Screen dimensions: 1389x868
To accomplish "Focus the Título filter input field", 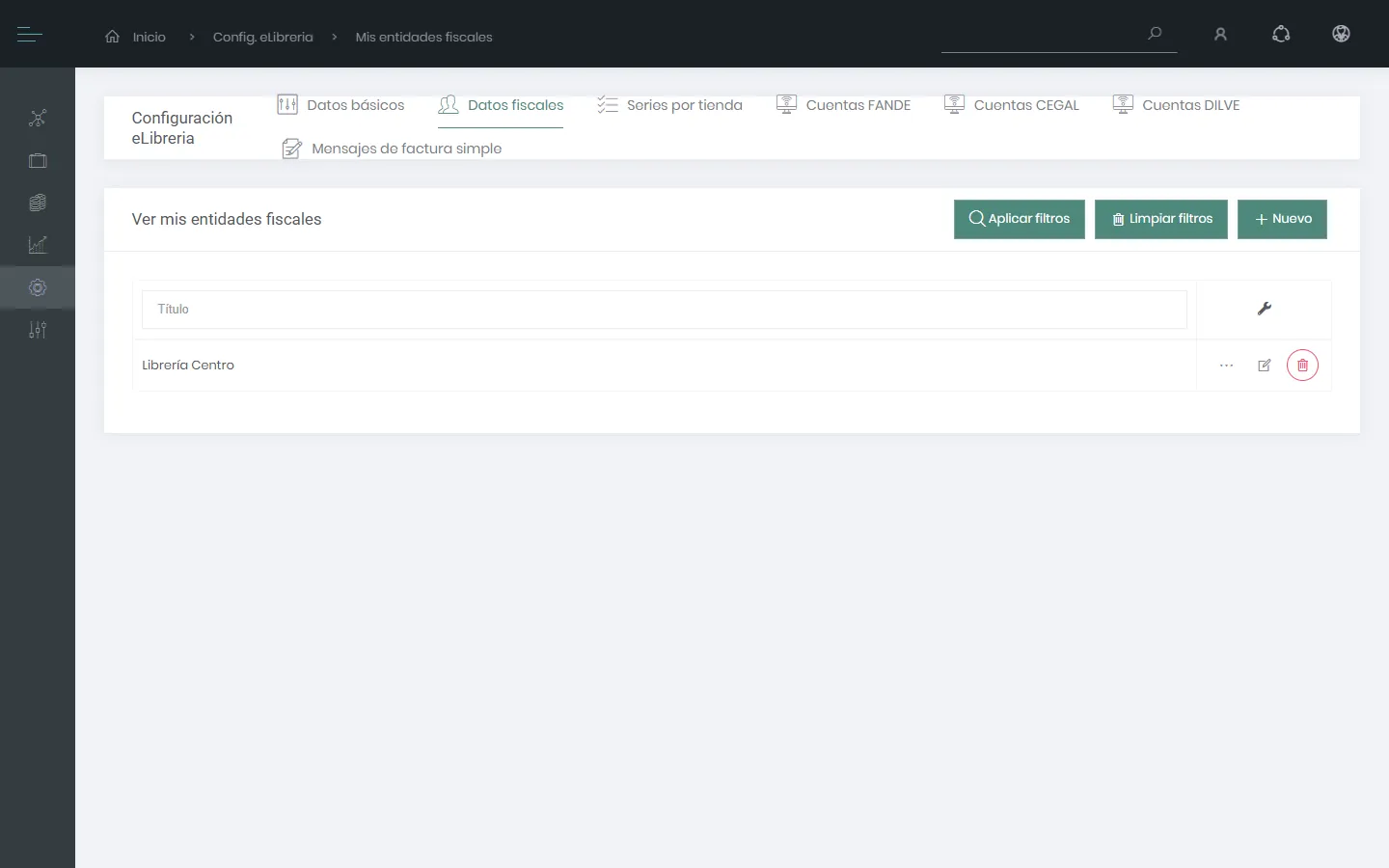I will click(x=665, y=310).
